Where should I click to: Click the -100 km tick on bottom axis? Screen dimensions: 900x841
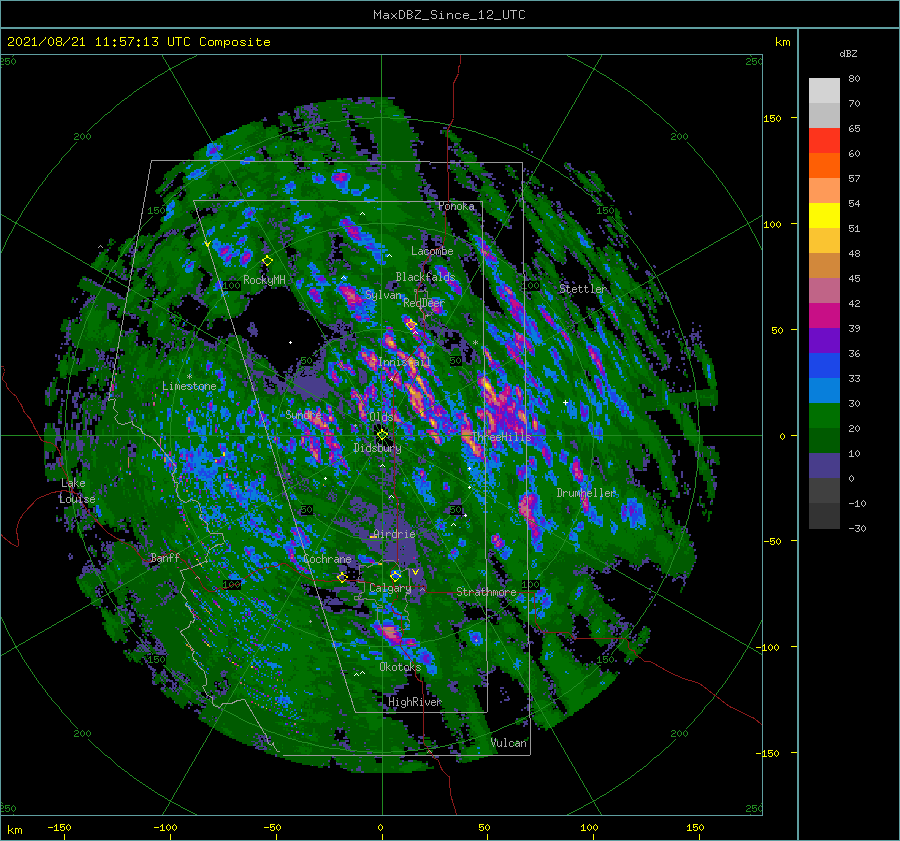pyautogui.click(x=165, y=828)
